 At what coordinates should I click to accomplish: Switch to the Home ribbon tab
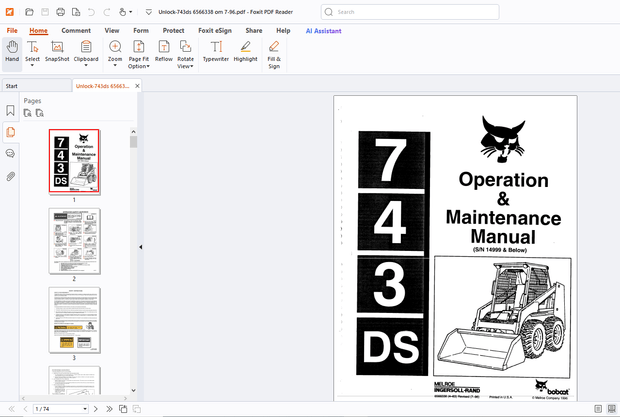38,30
